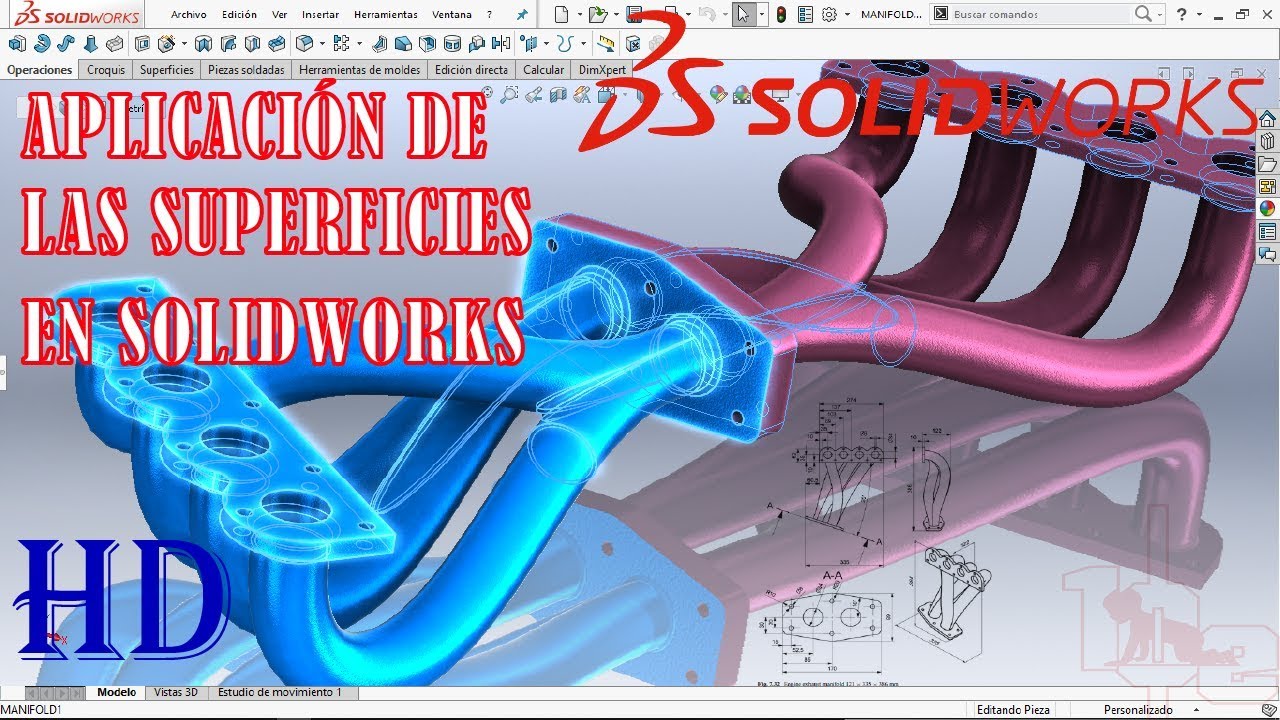Select the Ángulo de salida draft icon
The image size is (1280, 720).
click(x=404, y=44)
